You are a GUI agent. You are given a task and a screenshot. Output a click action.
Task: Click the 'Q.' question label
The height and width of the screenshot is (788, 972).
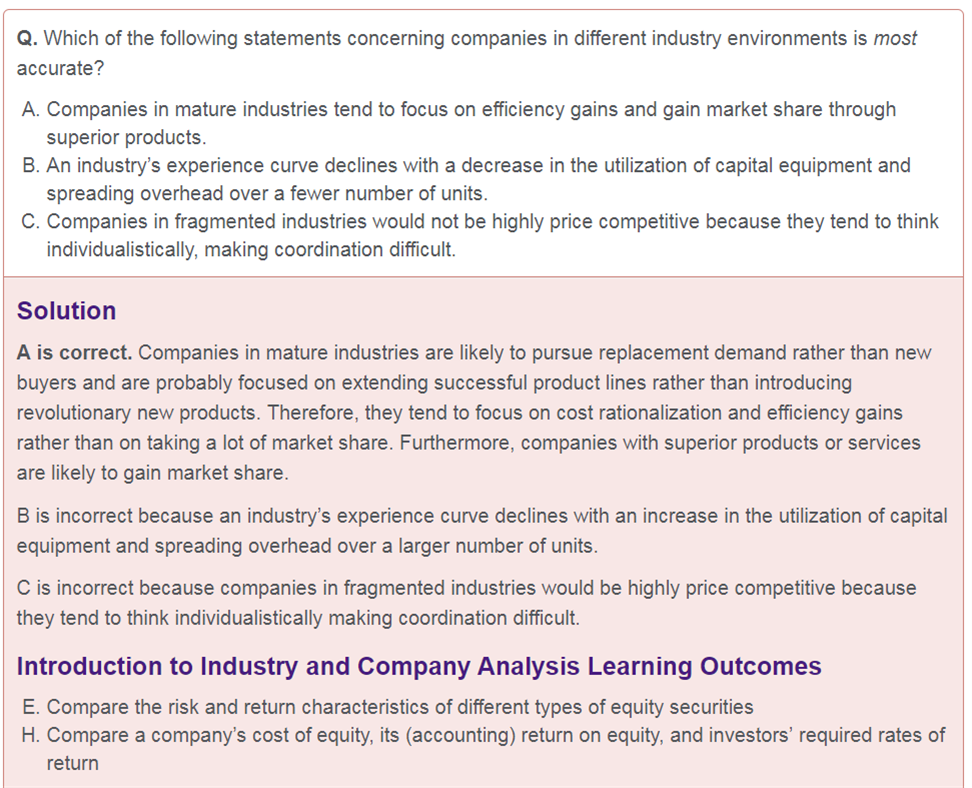27,38
